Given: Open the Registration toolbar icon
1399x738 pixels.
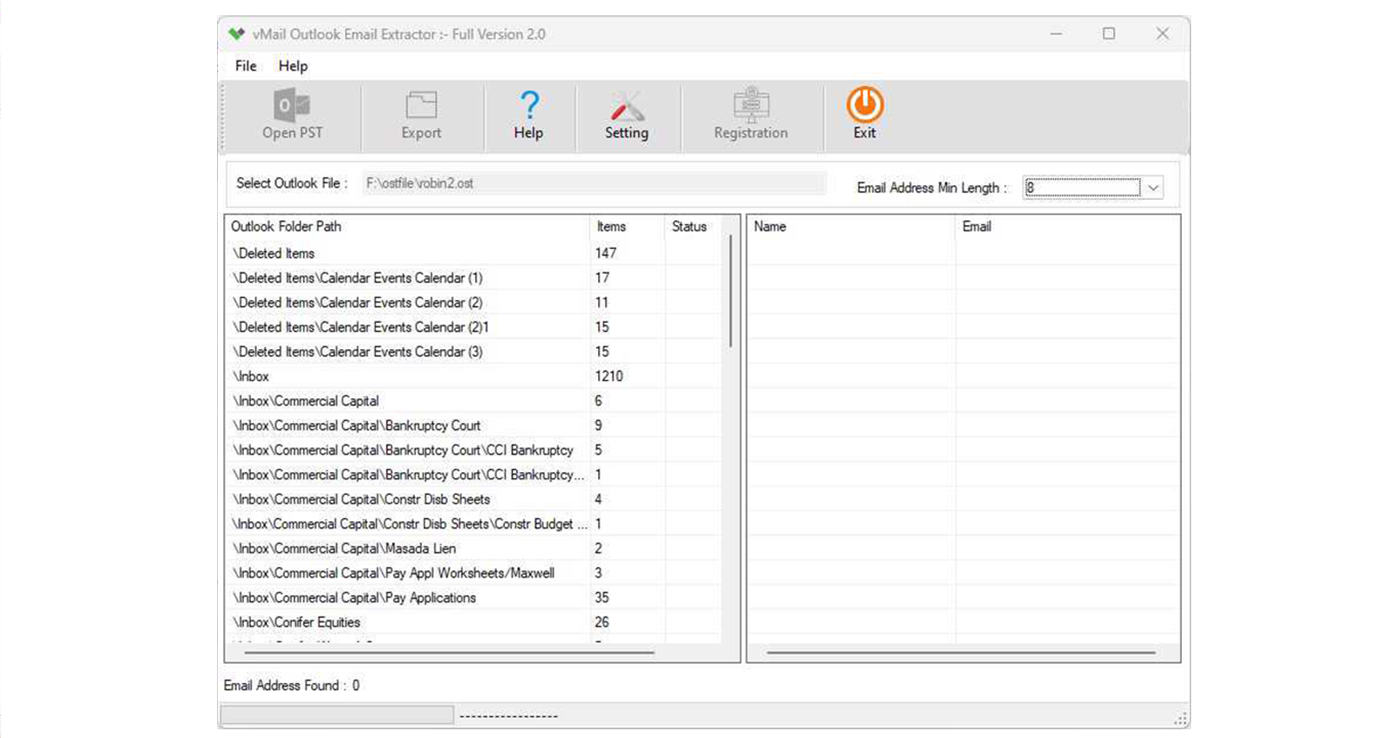Looking at the screenshot, I should click(x=750, y=115).
